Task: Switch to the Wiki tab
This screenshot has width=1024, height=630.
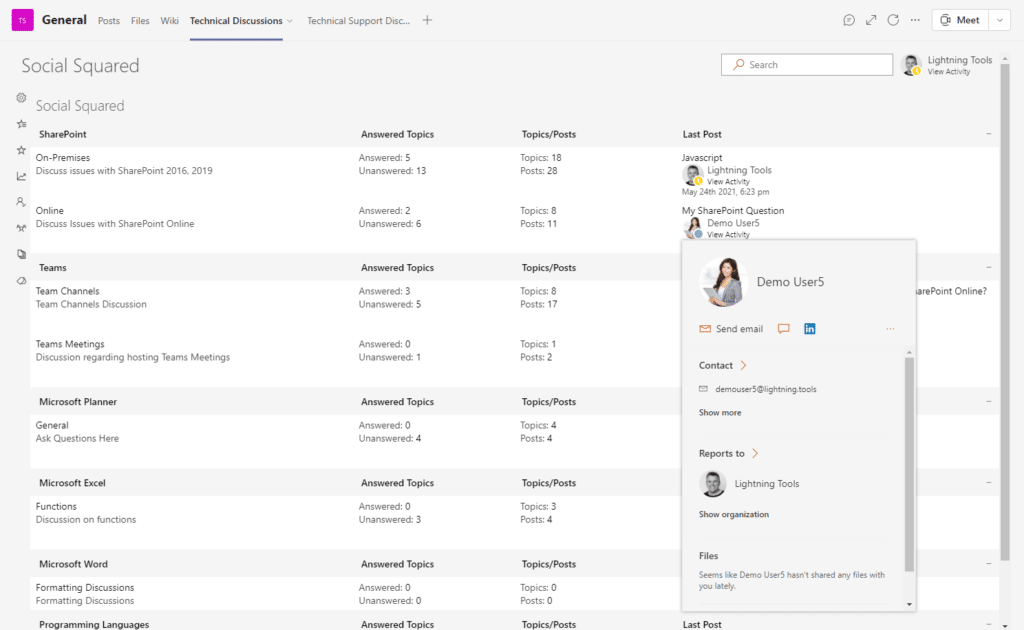Action: tap(170, 21)
